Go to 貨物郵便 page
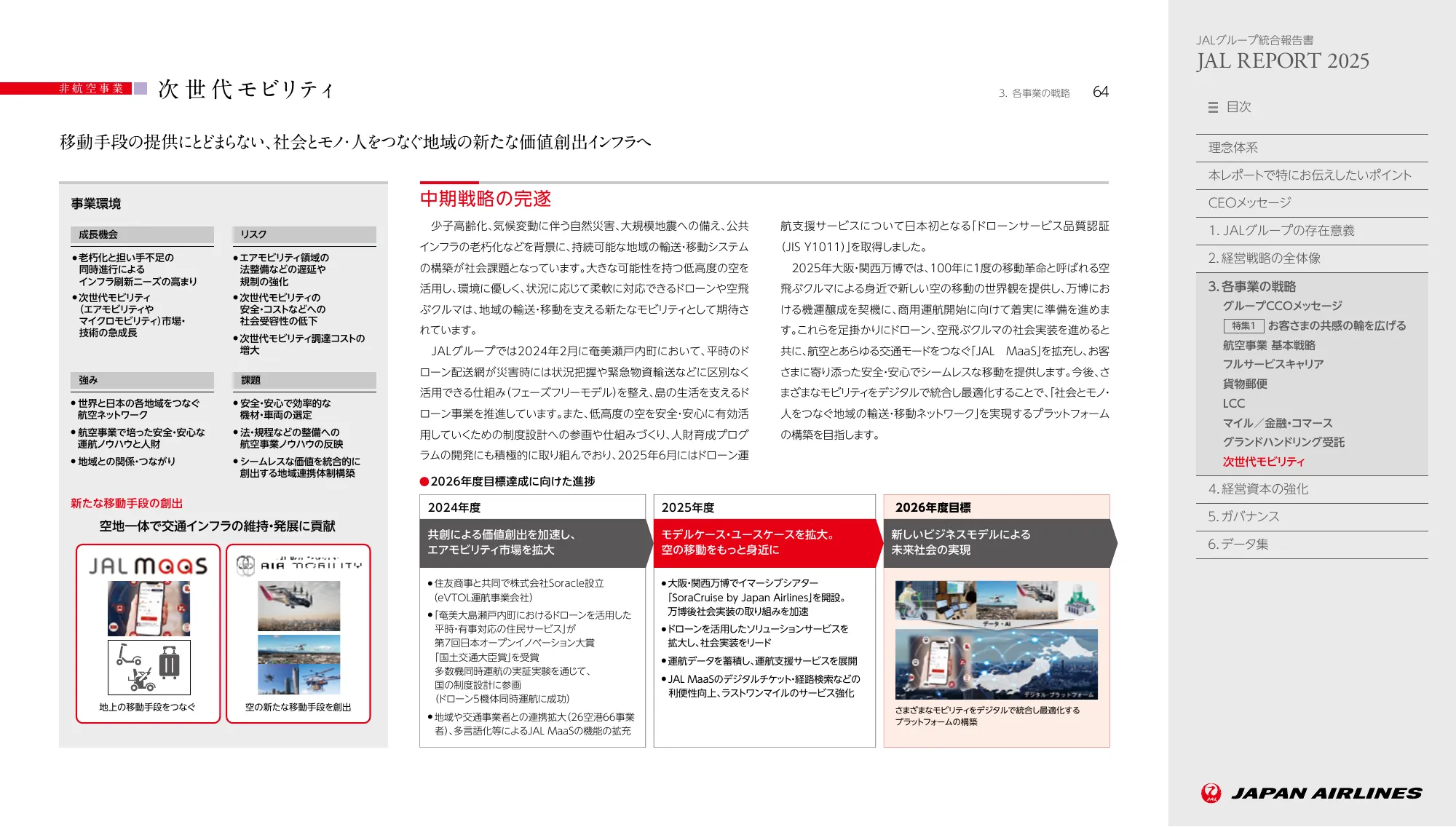 (1245, 384)
